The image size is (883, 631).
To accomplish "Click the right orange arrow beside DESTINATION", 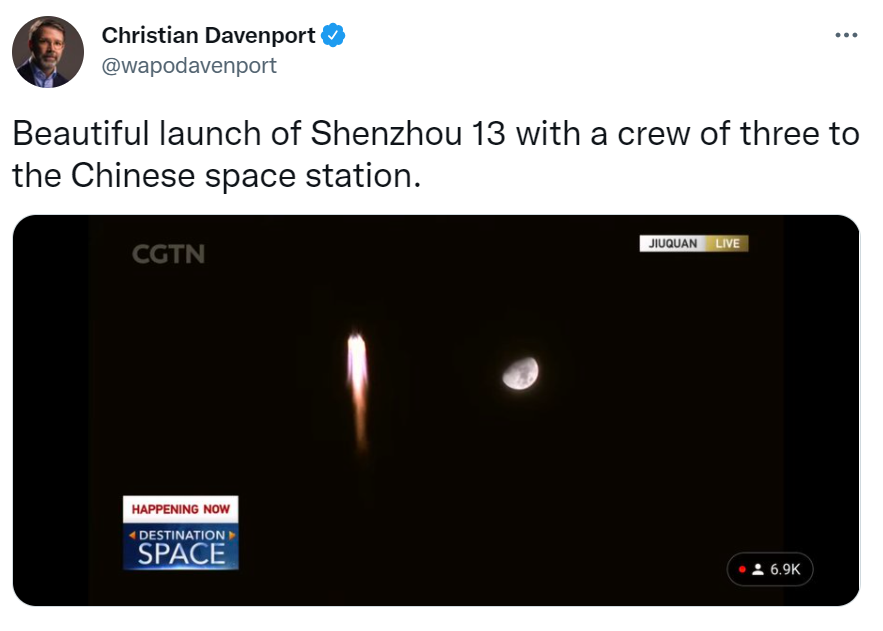I will 232,535.
